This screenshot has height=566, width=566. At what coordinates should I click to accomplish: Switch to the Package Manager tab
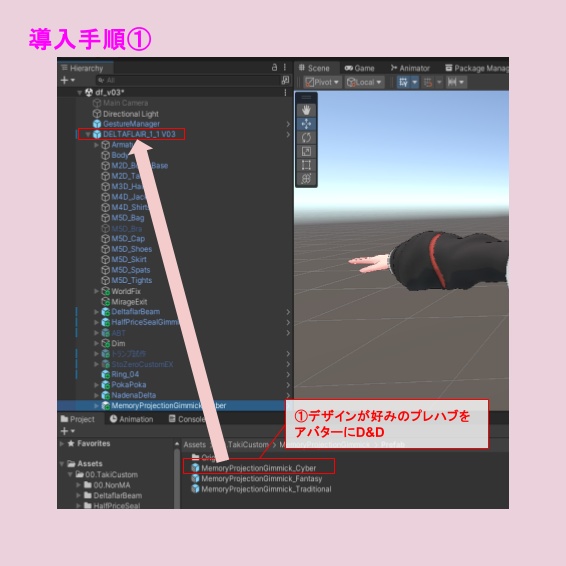click(x=476, y=68)
